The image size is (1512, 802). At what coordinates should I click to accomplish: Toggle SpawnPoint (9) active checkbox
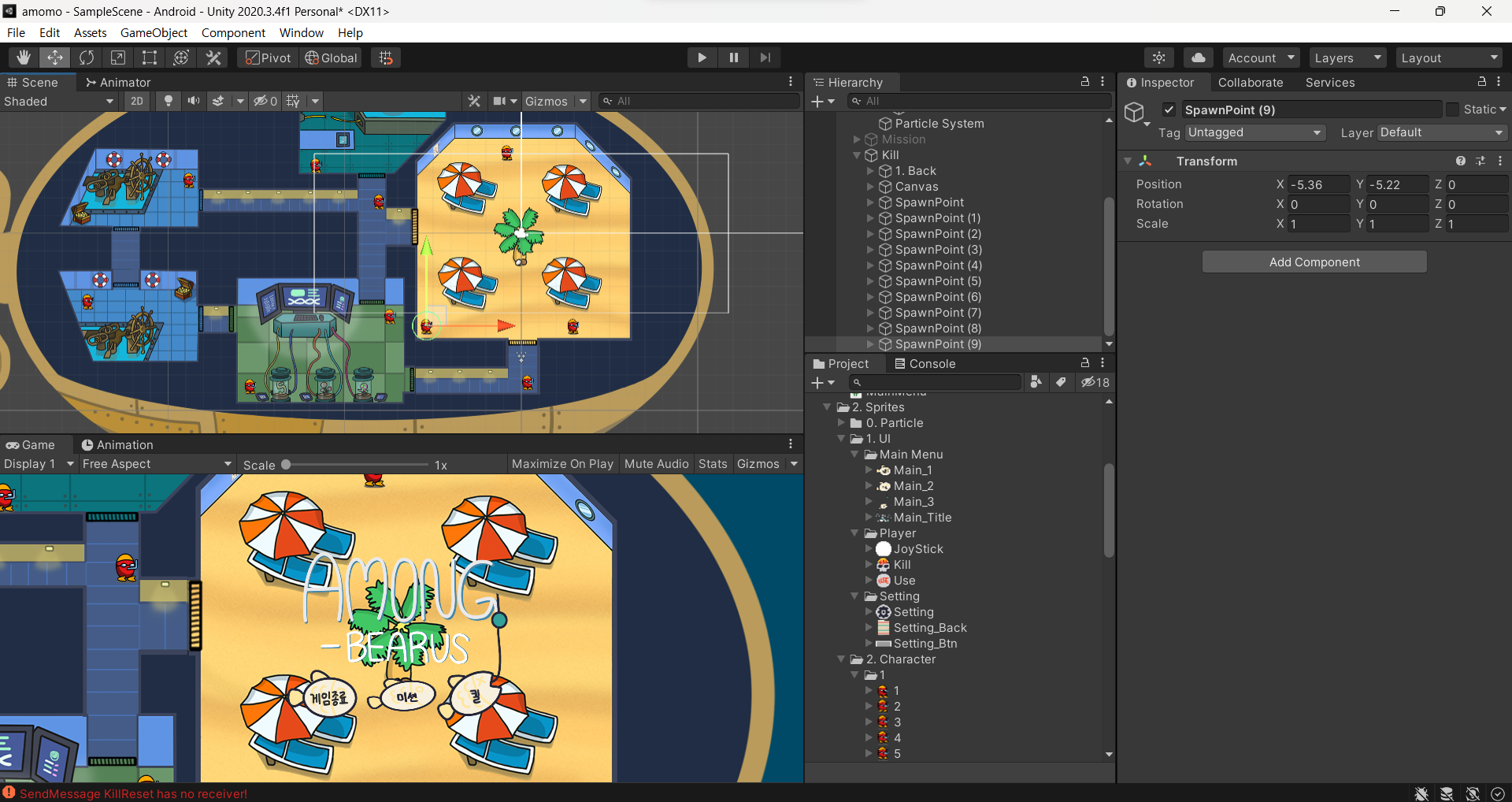coord(1169,110)
